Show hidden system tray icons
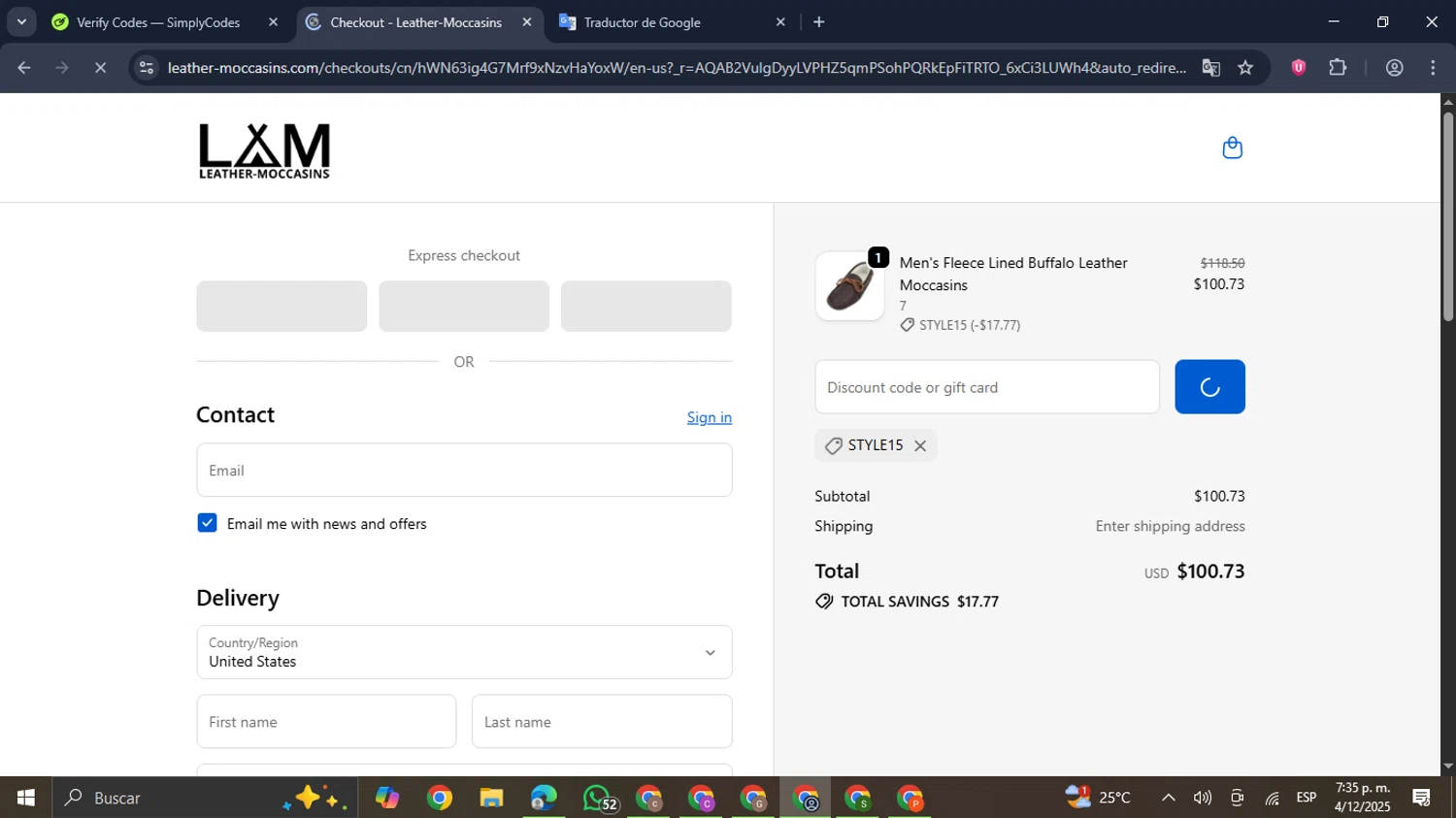1456x818 pixels. (x=1168, y=798)
